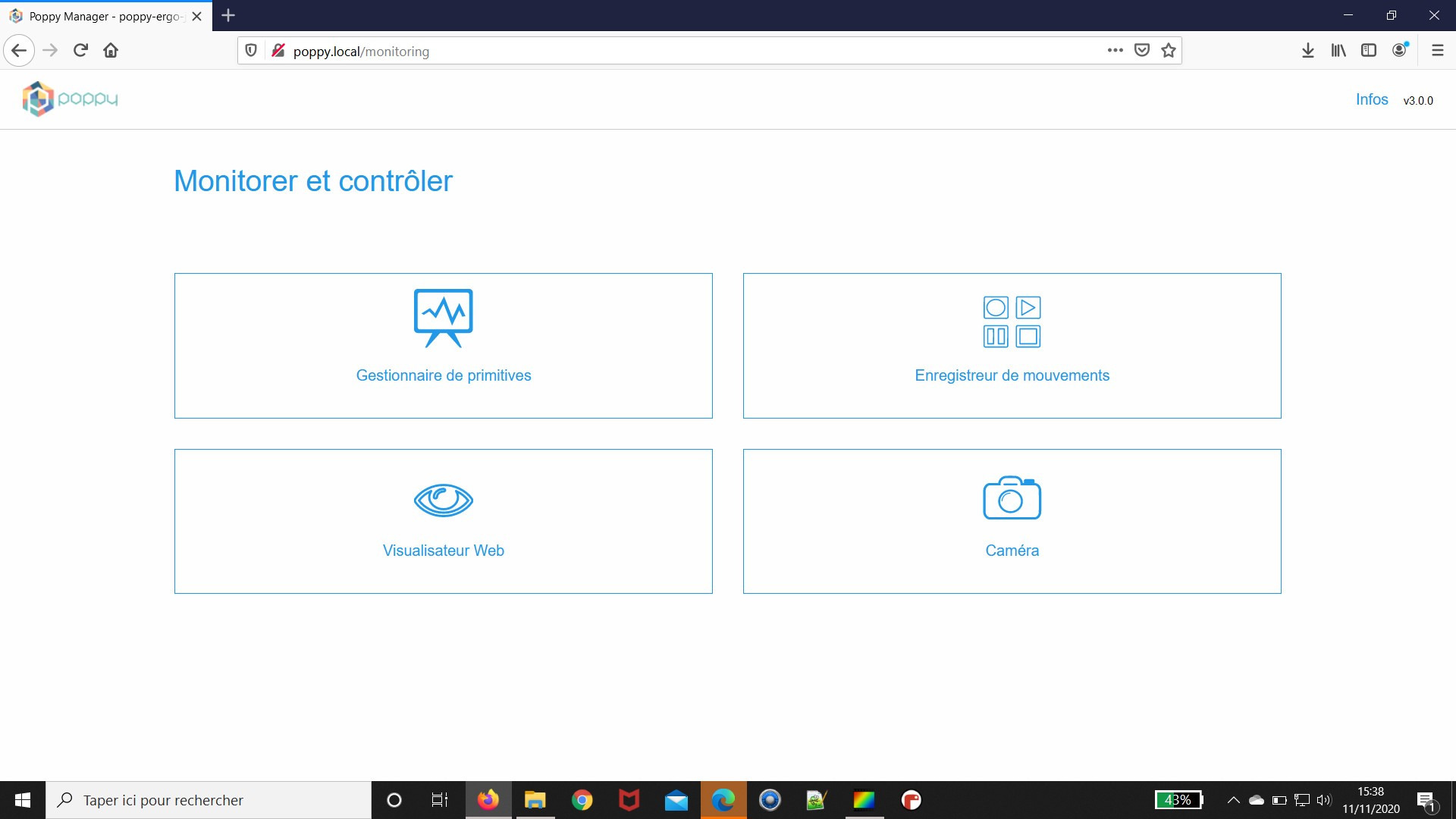Image resolution: width=1456 pixels, height=819 pixels.
Task: Click the Visualisateur Web label
Action: 444,551
